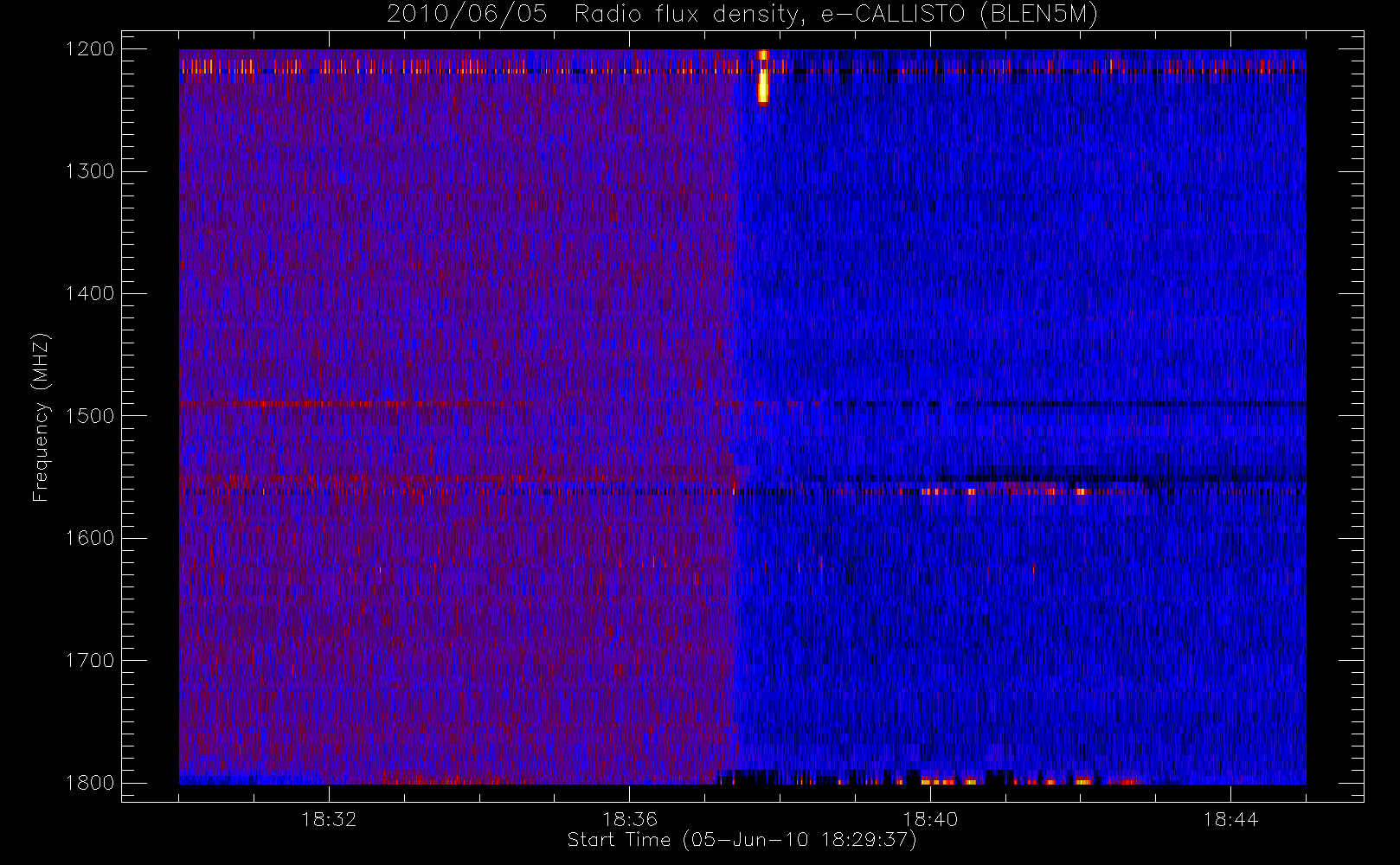Select the 1700 frequency tick label
The width and height of the screenshot is (1400, 865).
(90, 661)
